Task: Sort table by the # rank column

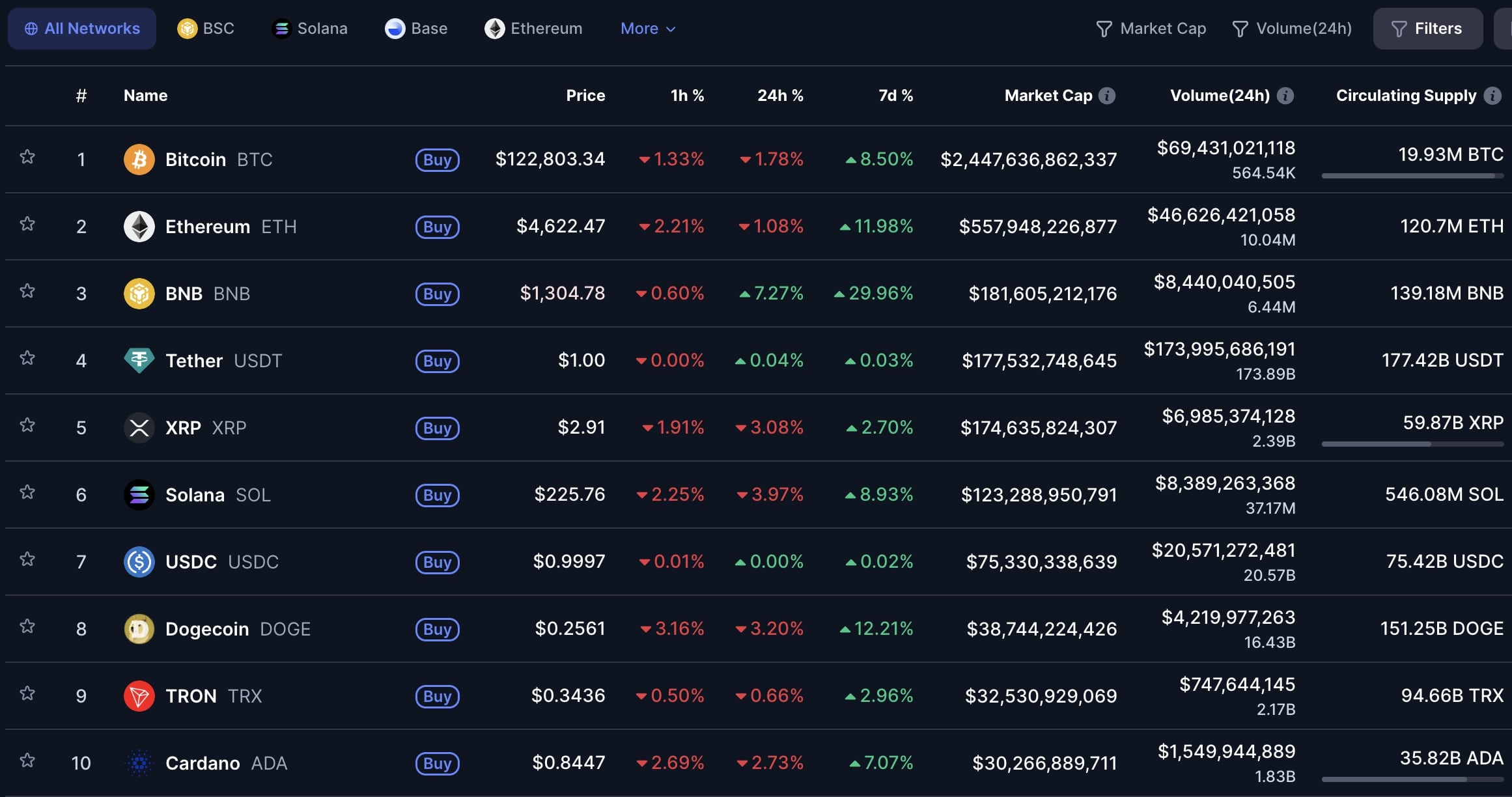Action: coord(81,96)
